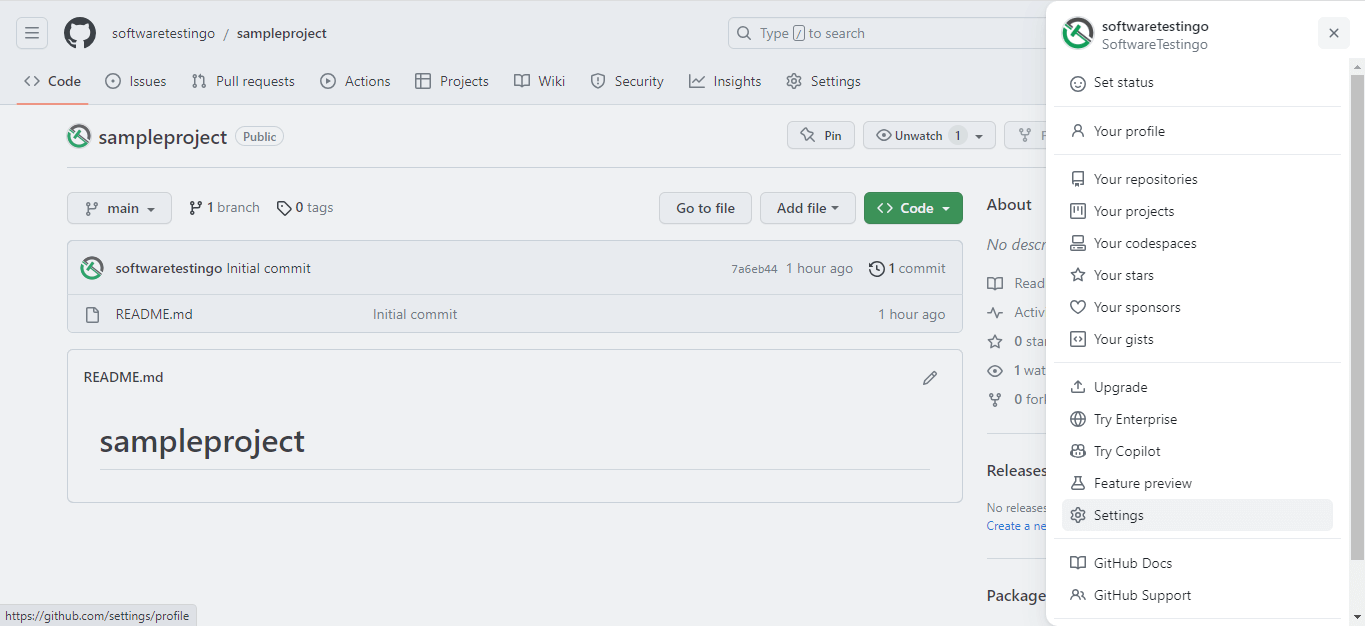The height and width of the screenshot is (626, 1365).
Task: Open the main branch dropdown
Action: pyautogui.click(x=119, y=208)
